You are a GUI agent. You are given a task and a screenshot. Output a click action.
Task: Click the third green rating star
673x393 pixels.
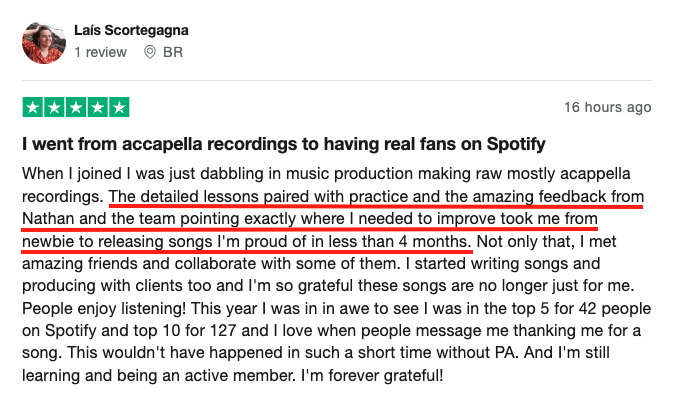coord(76,107)
